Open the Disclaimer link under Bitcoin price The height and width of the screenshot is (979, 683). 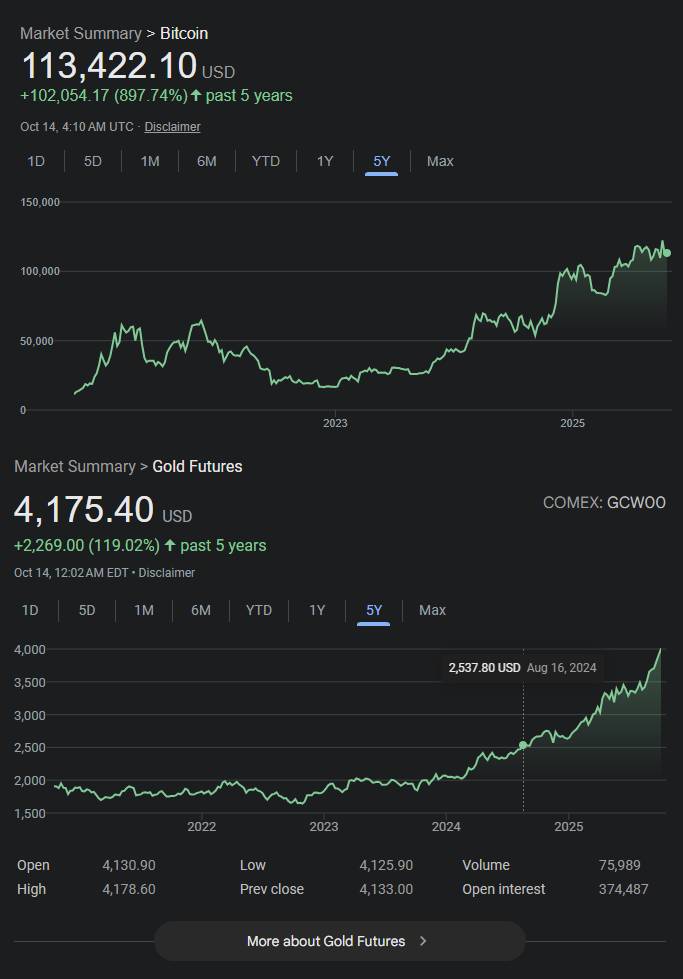(x=172, y=127)
